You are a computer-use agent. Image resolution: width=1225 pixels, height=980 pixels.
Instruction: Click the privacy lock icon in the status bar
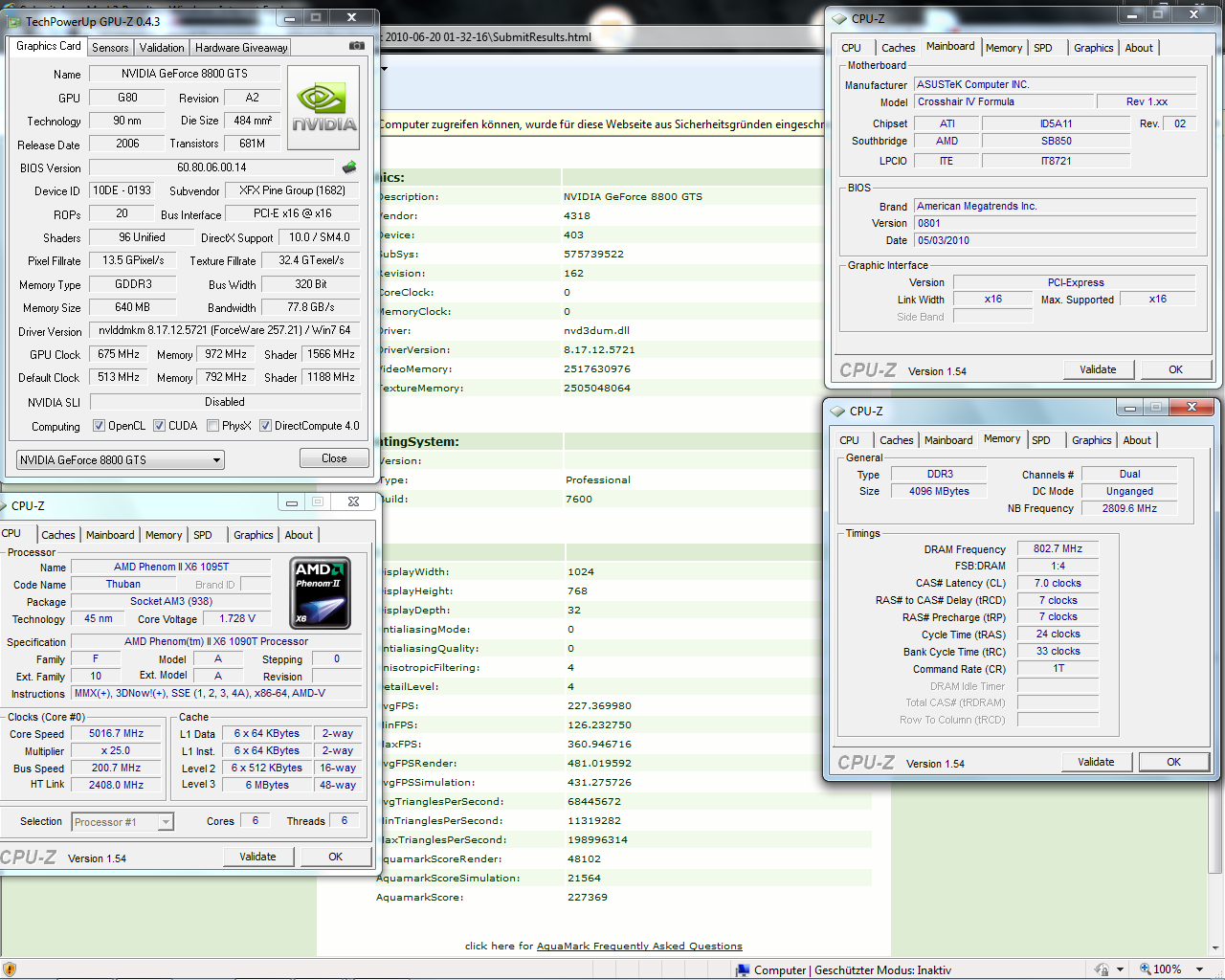pos(1102,969)
